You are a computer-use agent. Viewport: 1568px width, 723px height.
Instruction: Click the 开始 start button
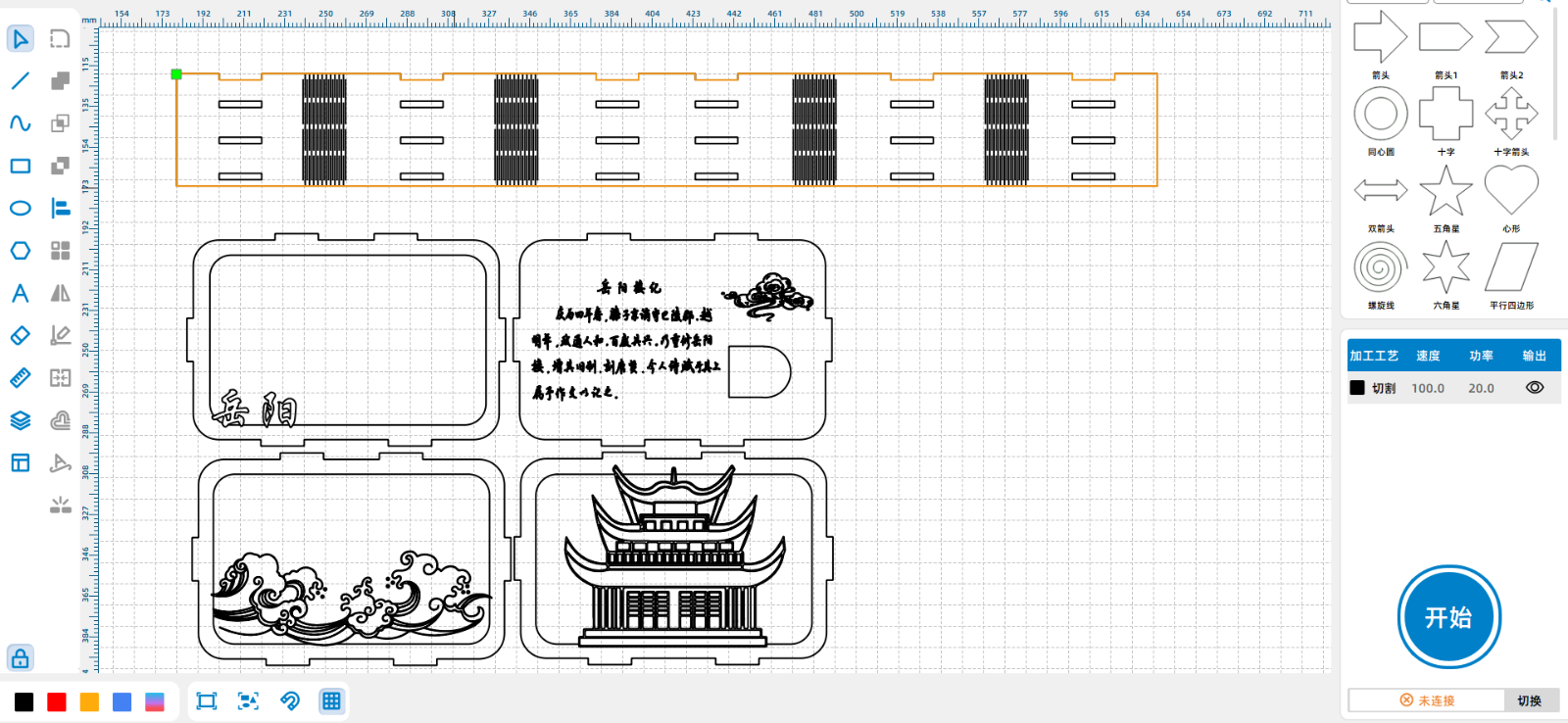(x=1448, y=617)
